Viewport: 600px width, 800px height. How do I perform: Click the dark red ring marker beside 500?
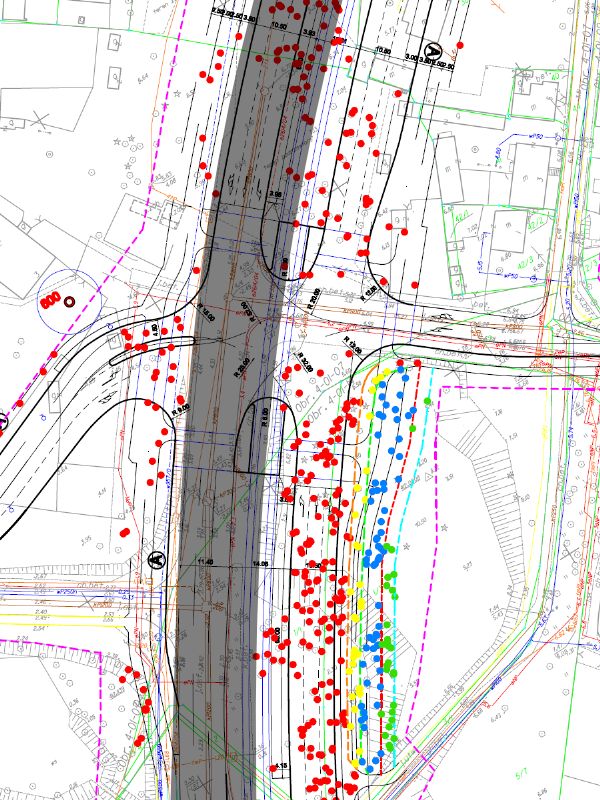click(x=70, y=300)
